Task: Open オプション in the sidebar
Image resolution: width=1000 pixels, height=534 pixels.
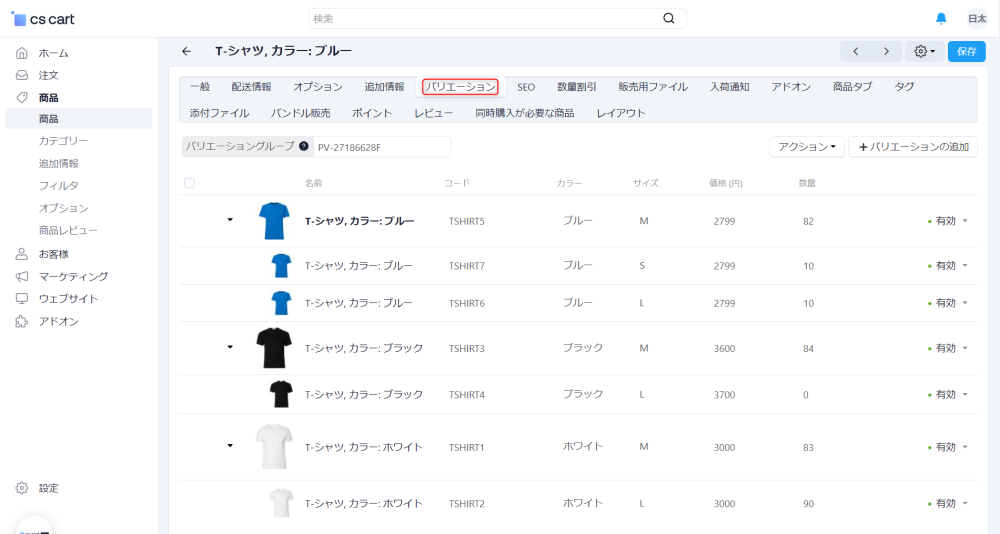Action: (63, 208)
